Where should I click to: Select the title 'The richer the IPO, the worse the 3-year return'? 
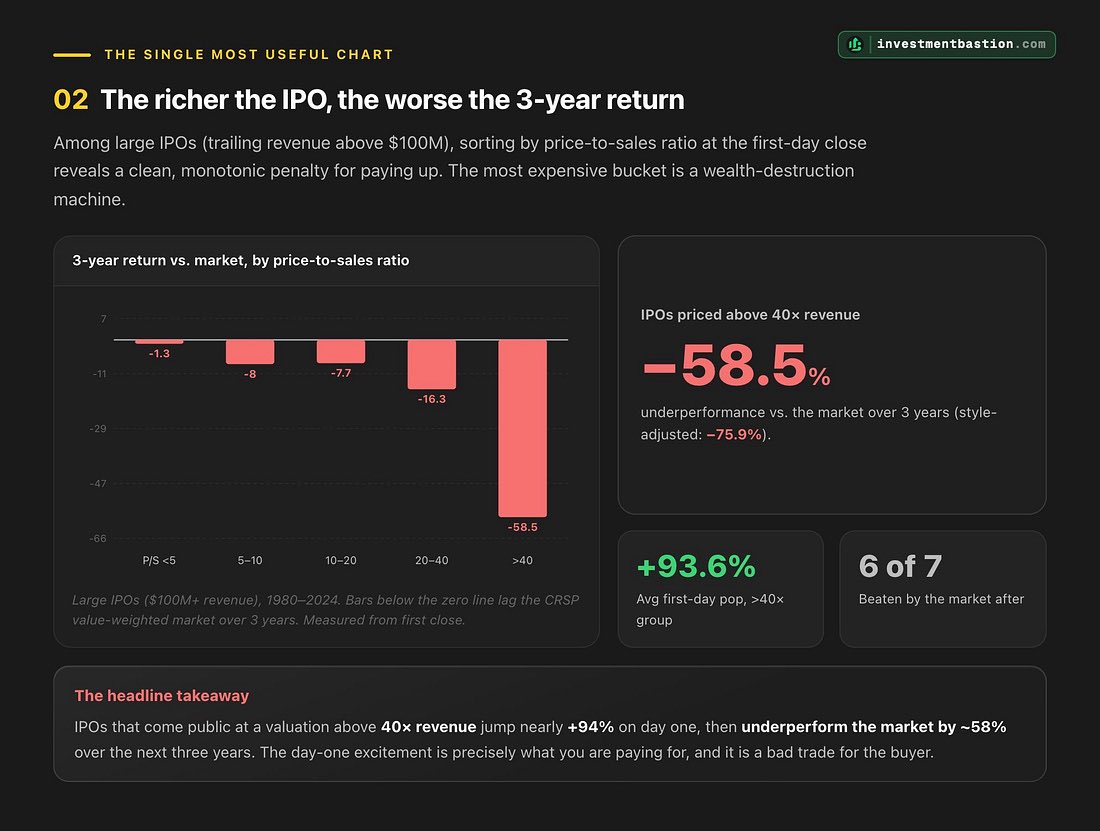point(392,100)
